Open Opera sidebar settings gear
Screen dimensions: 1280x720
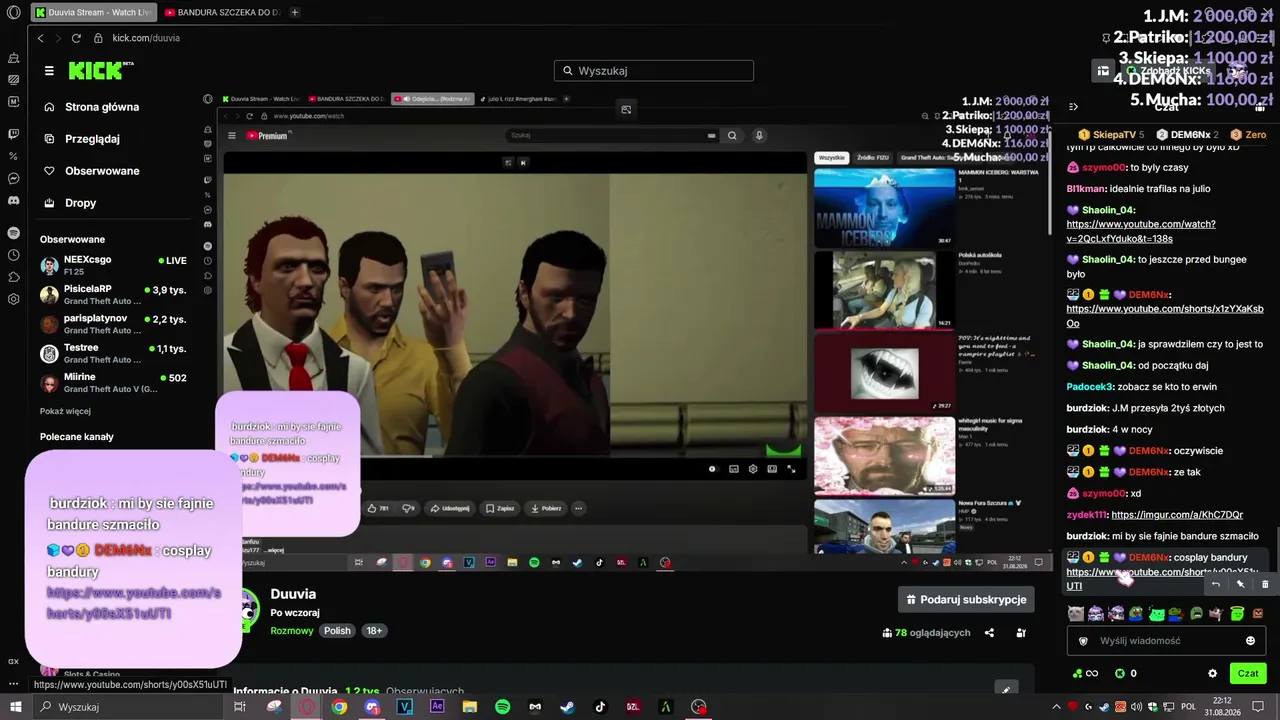(13, 299)
